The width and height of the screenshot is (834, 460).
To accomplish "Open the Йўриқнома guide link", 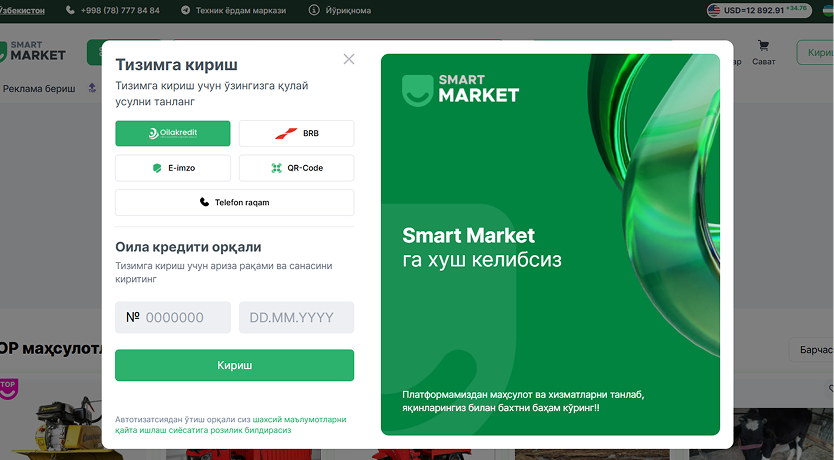I will pos(348,10).
